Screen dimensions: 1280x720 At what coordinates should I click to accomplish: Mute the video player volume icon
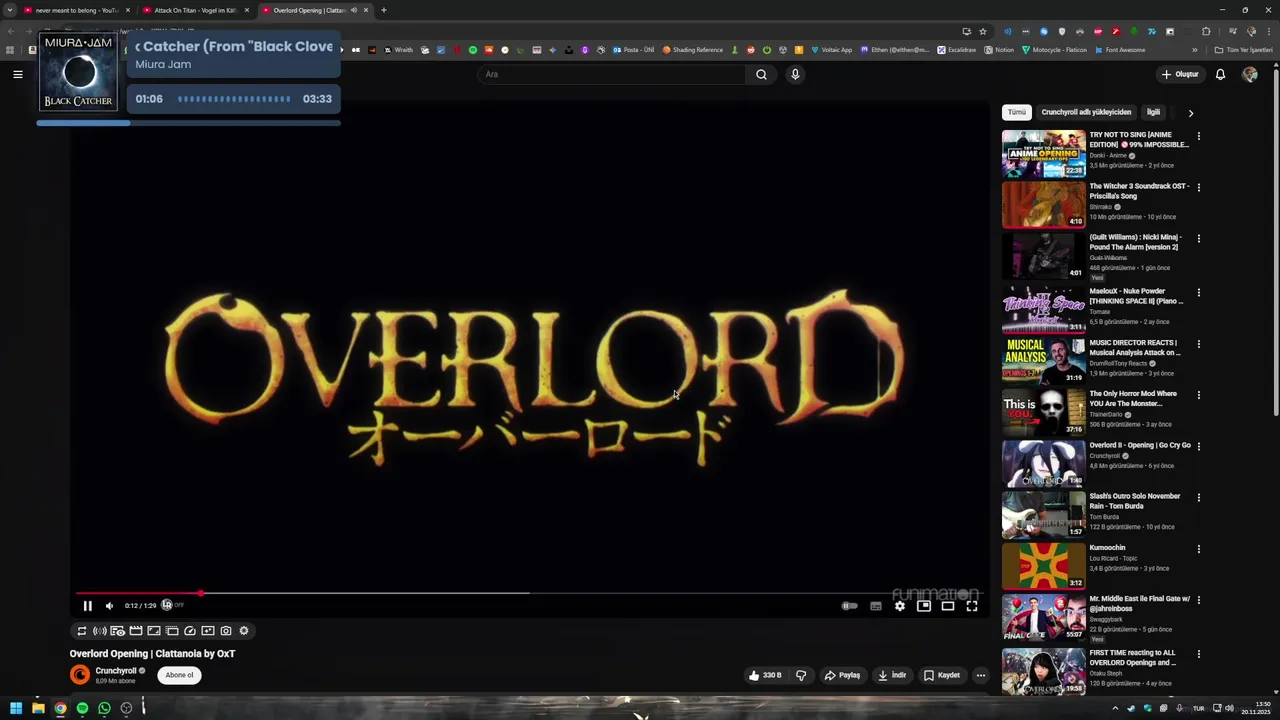click(x=109, y=606)
